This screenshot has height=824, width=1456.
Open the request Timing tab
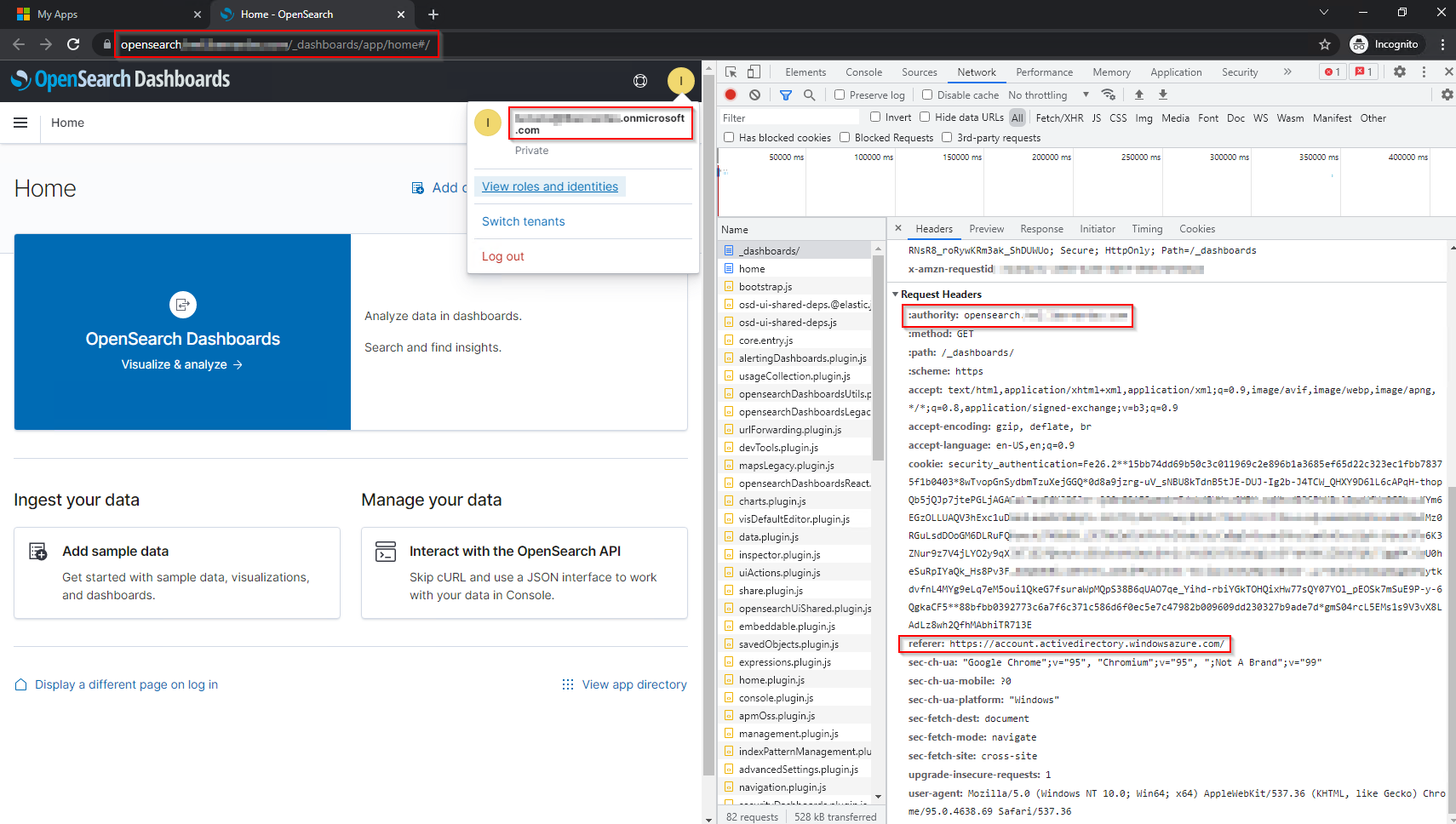(1147, 229)
